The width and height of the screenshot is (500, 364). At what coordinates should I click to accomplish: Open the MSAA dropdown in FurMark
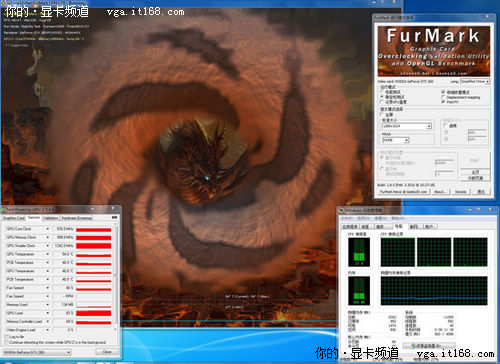(395, 140)
